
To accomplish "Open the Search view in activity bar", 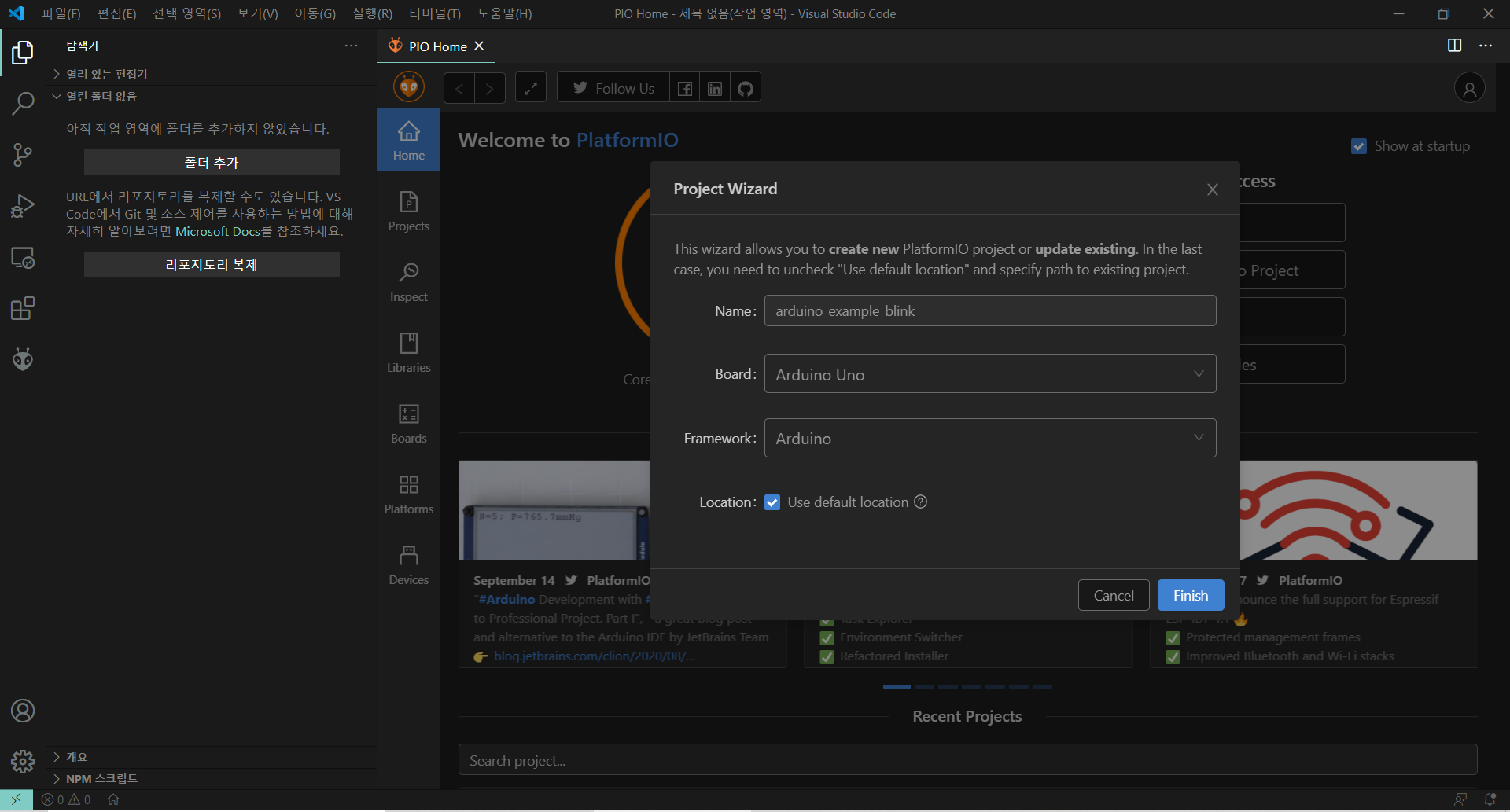I will point(23,103).
